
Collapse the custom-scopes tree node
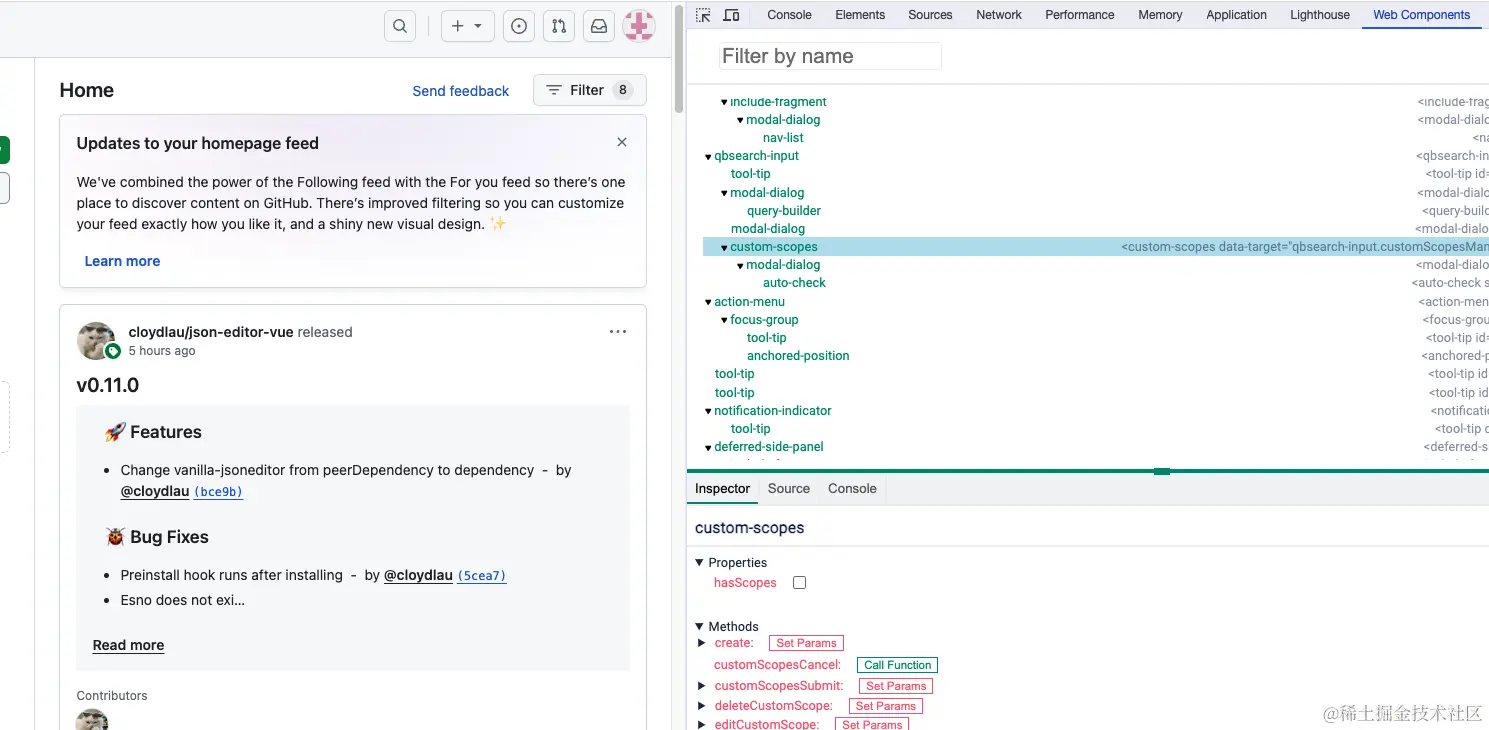click(x=724, y=247)
